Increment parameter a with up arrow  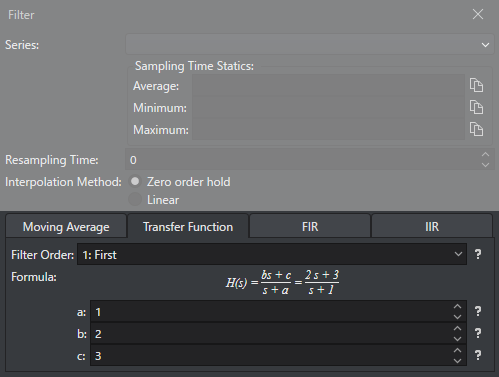(x=457, y=307)
